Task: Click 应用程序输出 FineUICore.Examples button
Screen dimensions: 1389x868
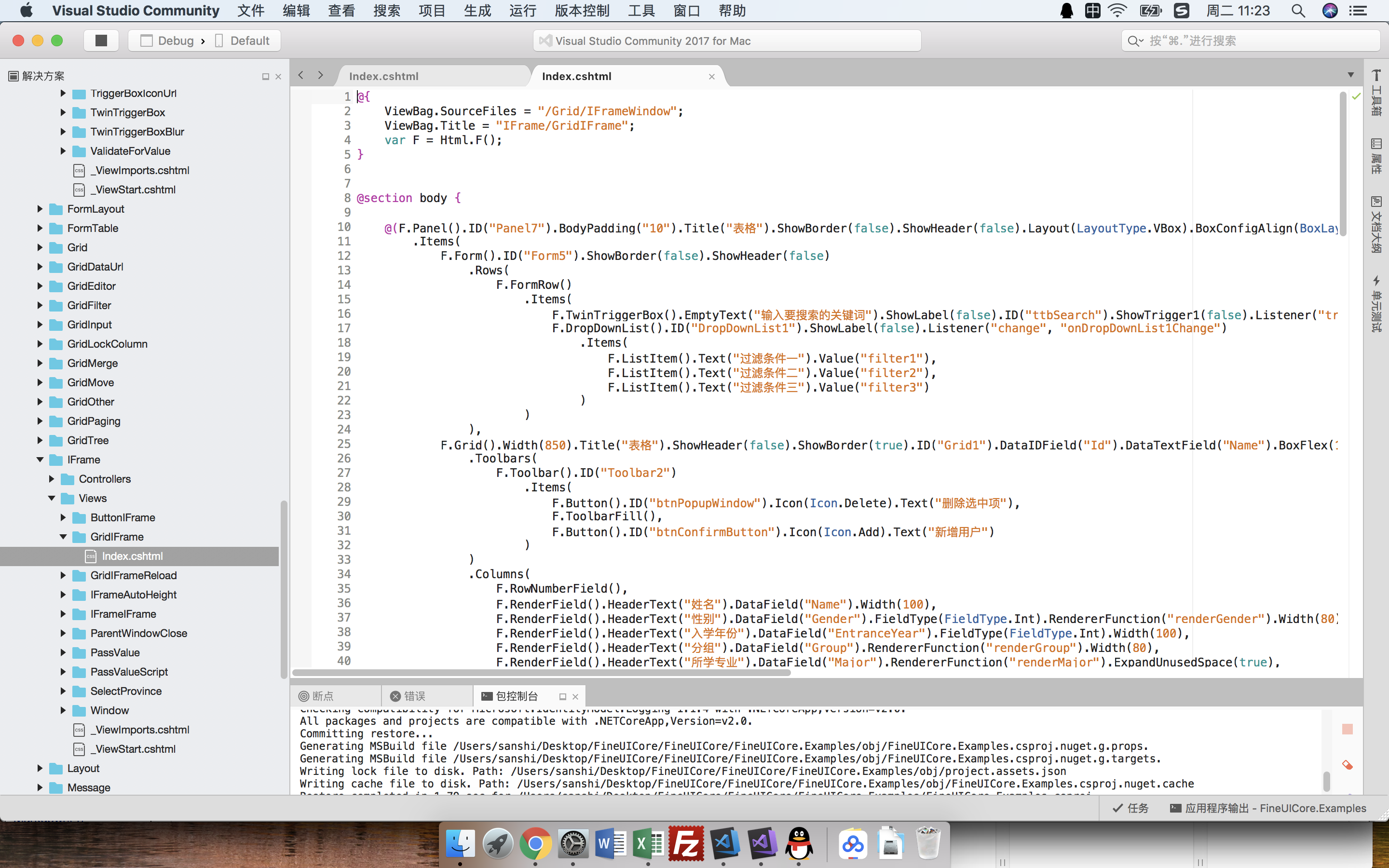Action: coord(1268,808)
